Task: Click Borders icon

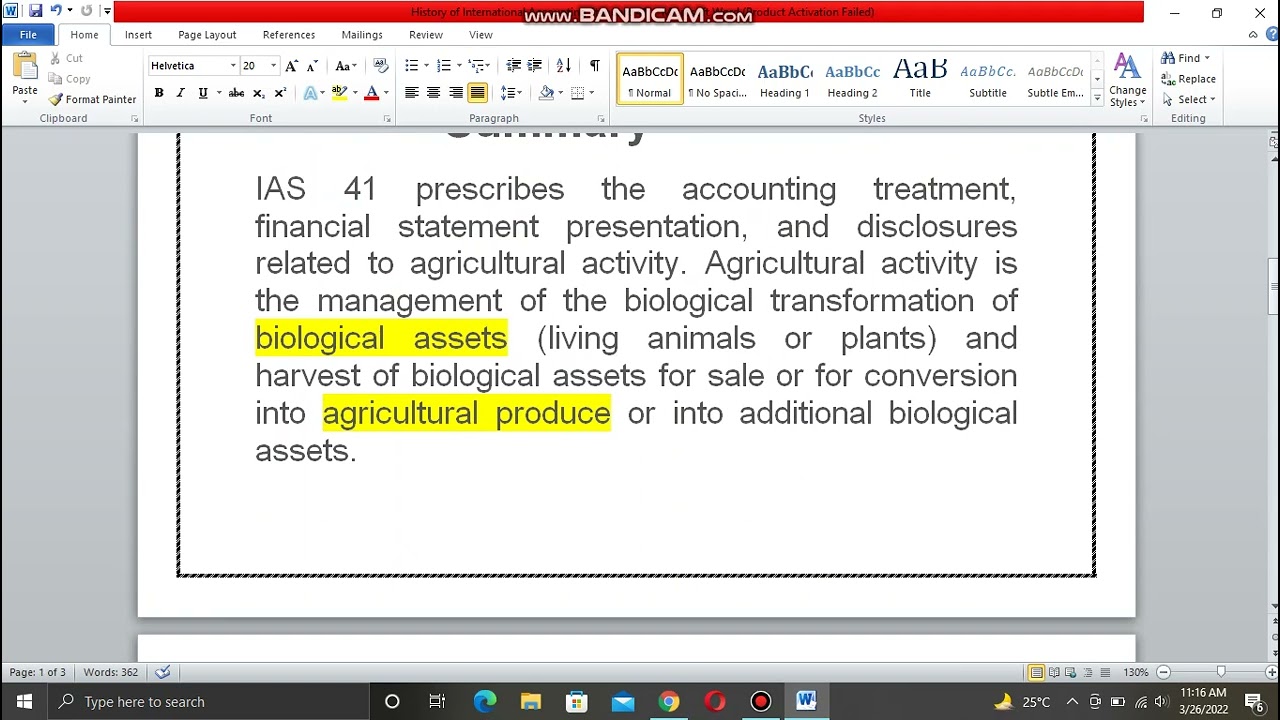Action: [577, 93]
